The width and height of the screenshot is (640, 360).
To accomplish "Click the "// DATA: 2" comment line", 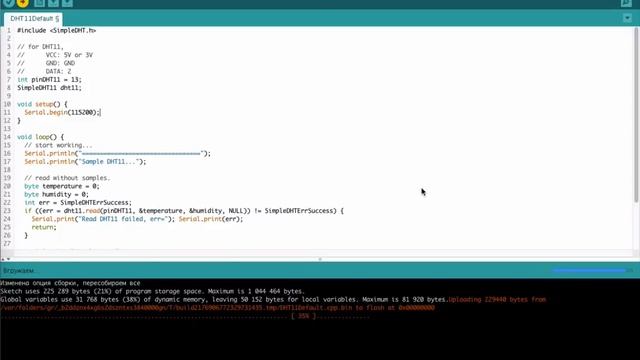I will [x=44, y=71].
